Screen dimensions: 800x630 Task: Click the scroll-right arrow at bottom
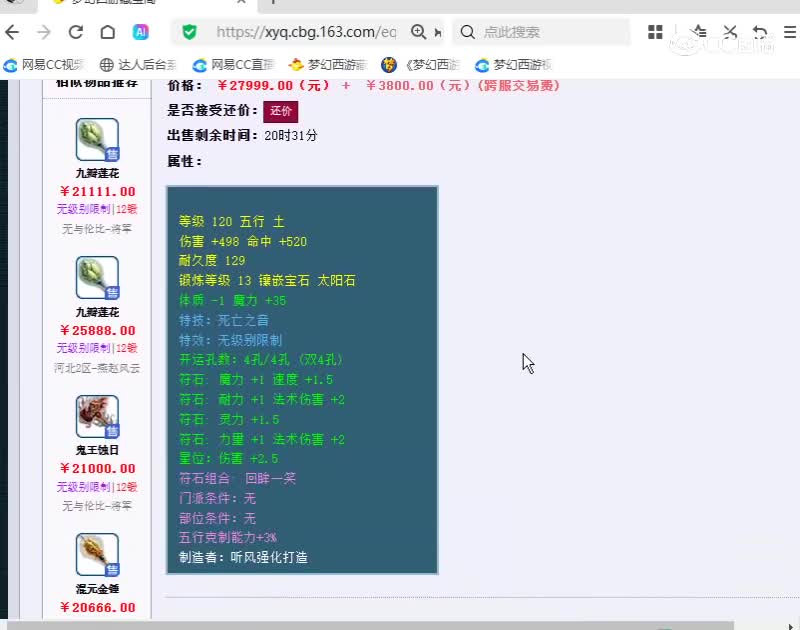(x=791, y=625)
